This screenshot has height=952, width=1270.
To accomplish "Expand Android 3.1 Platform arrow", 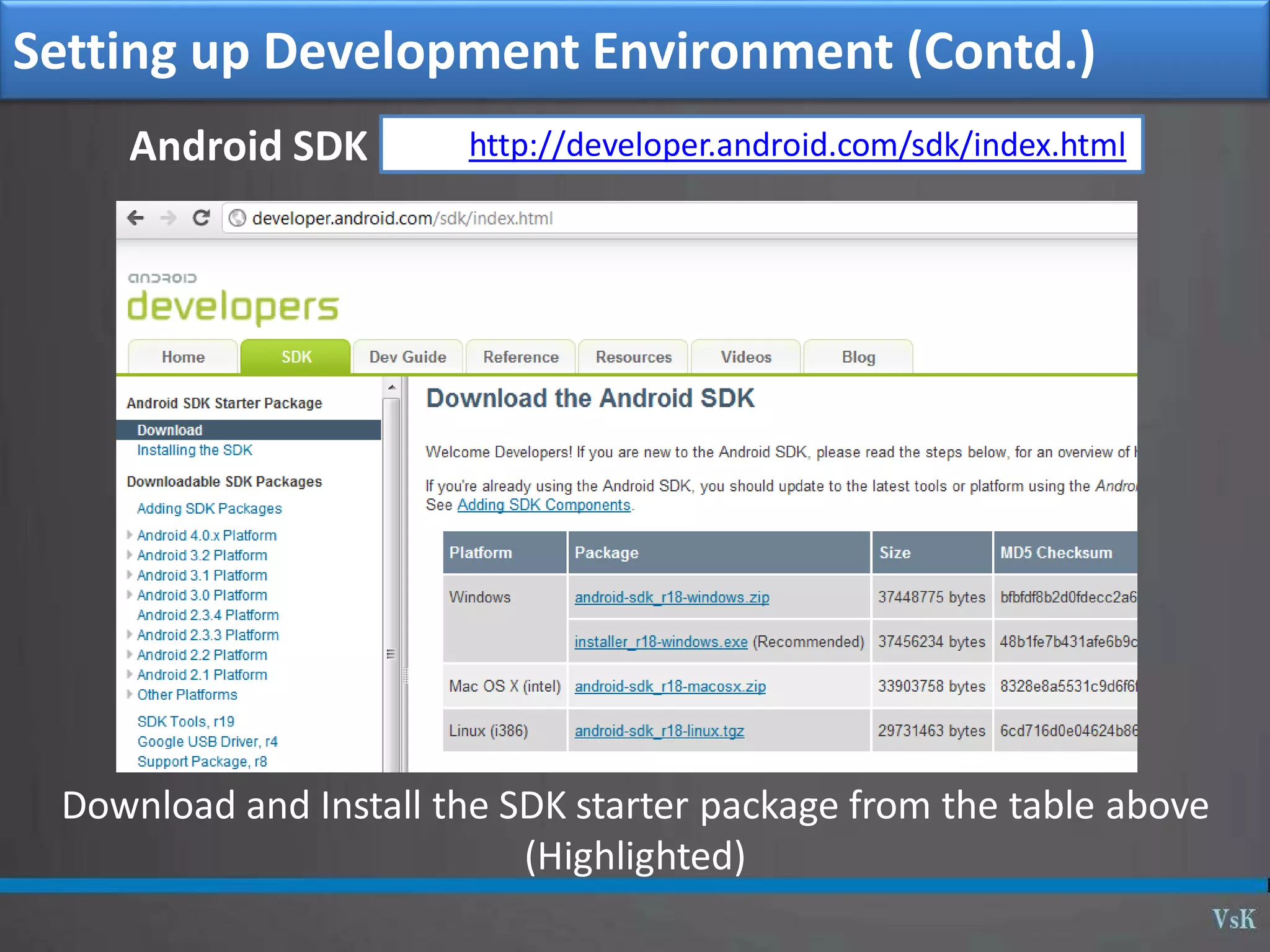I will [130, 574].
